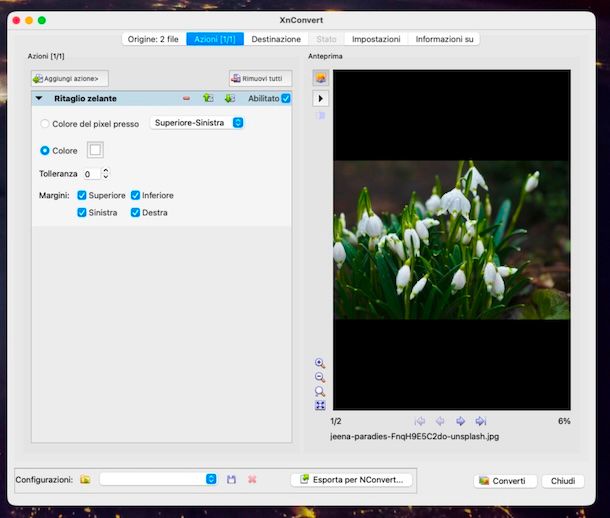Viewport: 610px width, 518px height.
Task: Remove the Ritaglio zelante action with the red minus icon
Action: [x=186, y=98]
